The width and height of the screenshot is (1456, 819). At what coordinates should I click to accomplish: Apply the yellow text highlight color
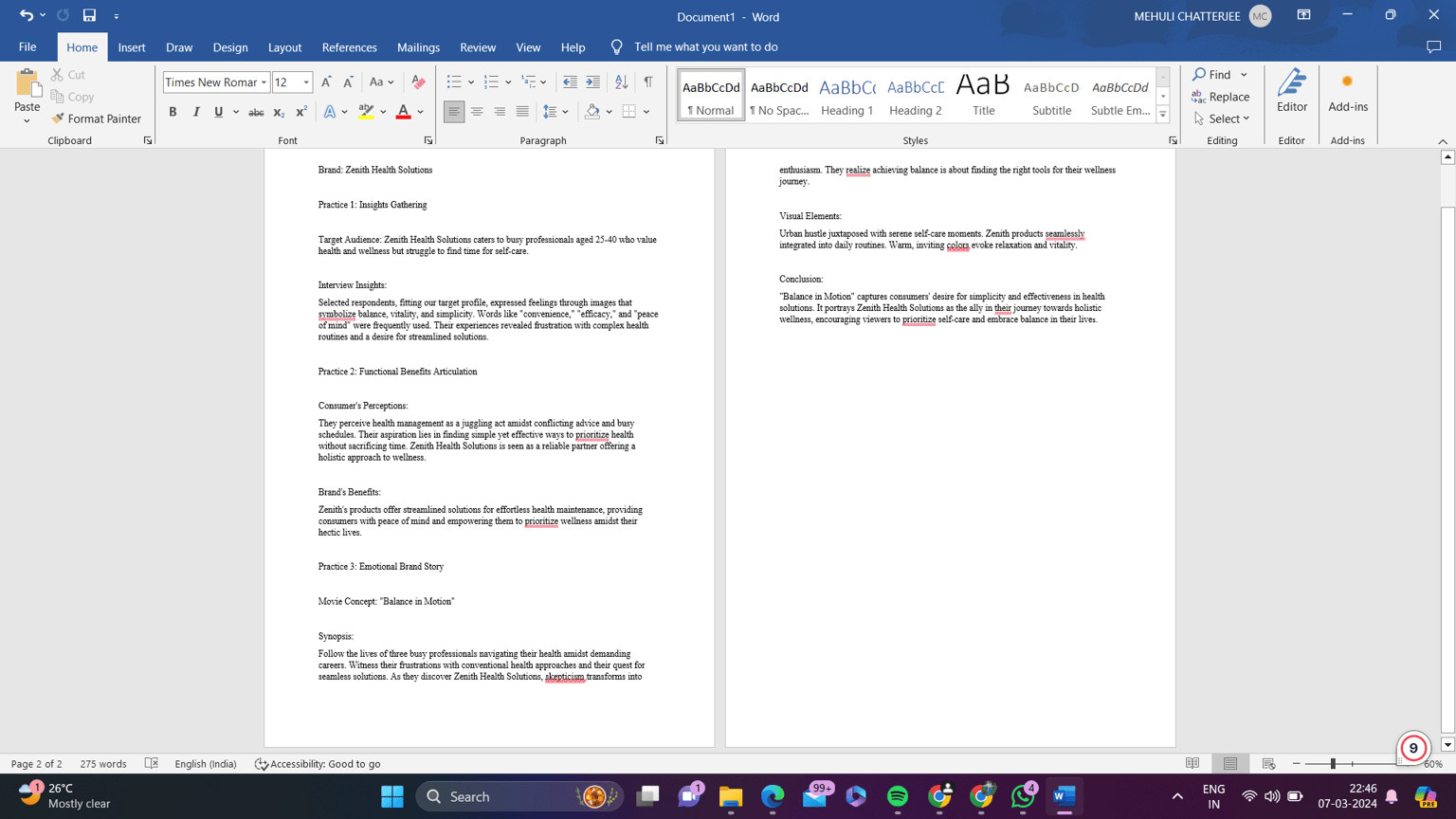366,112
